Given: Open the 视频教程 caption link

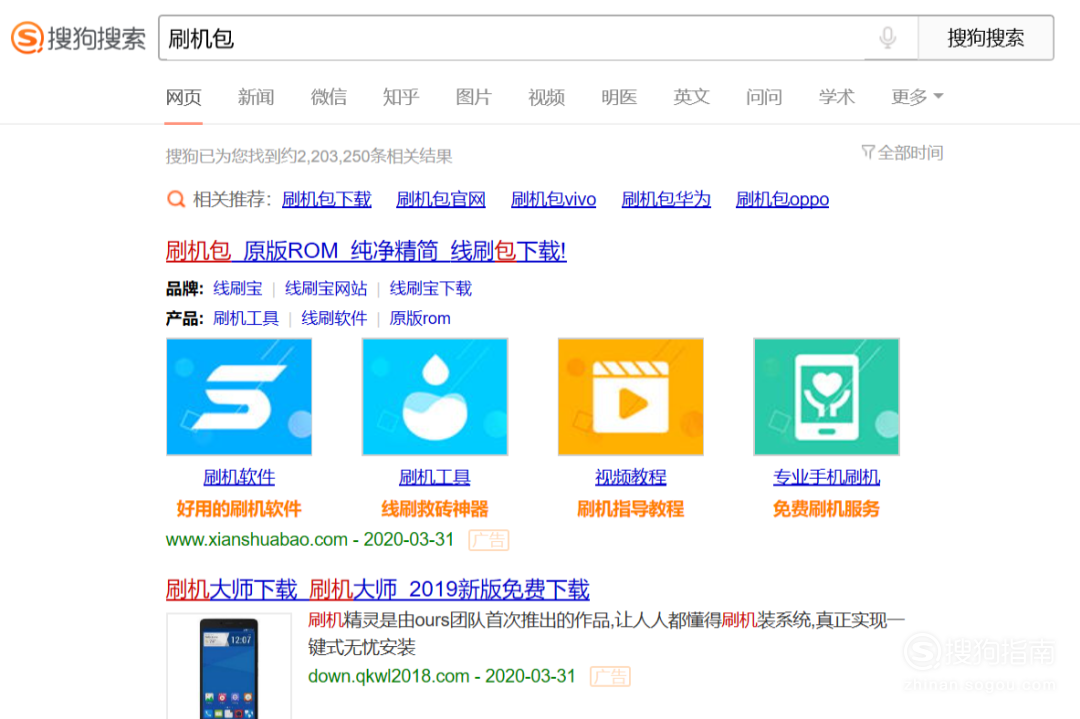Looking at the screenshot, I should click(x=630, y=477).
